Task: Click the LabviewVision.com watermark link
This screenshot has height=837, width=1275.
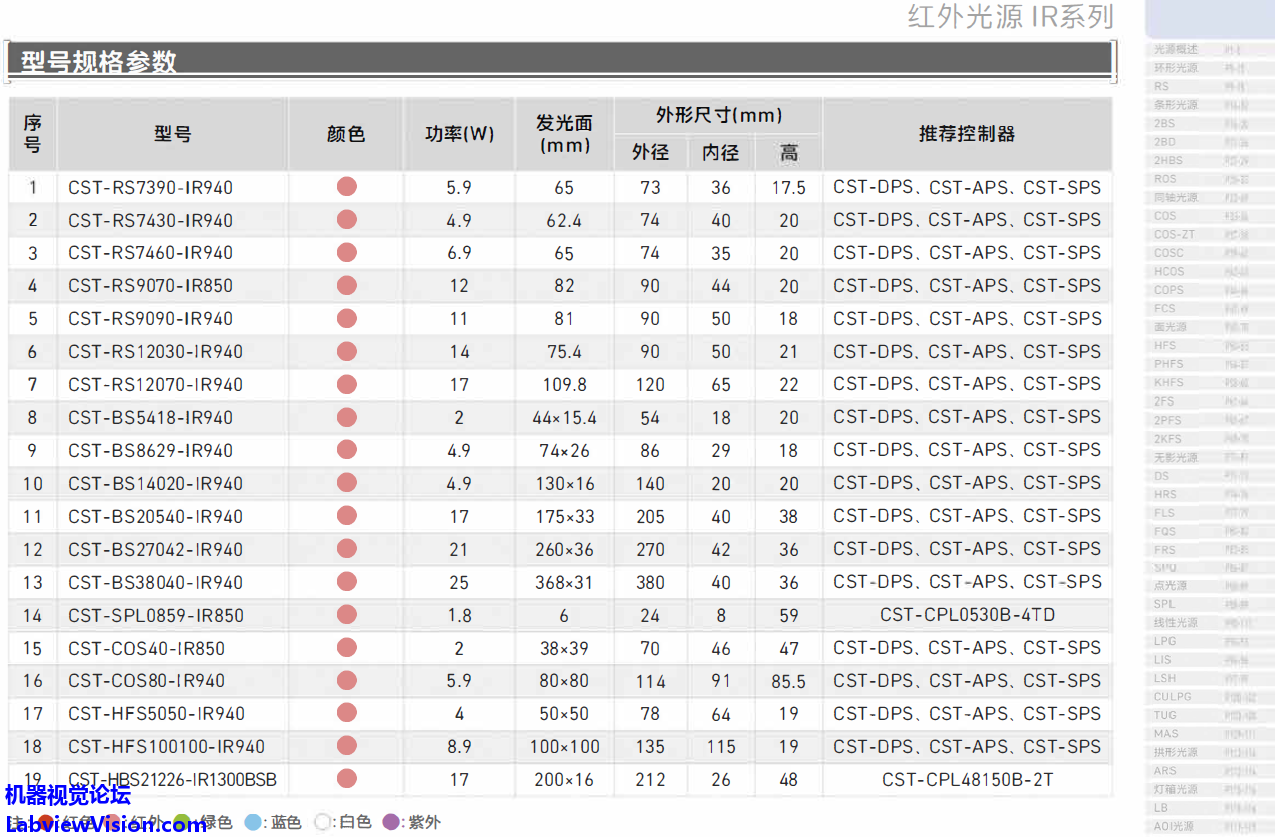Action: pos(105,824)
